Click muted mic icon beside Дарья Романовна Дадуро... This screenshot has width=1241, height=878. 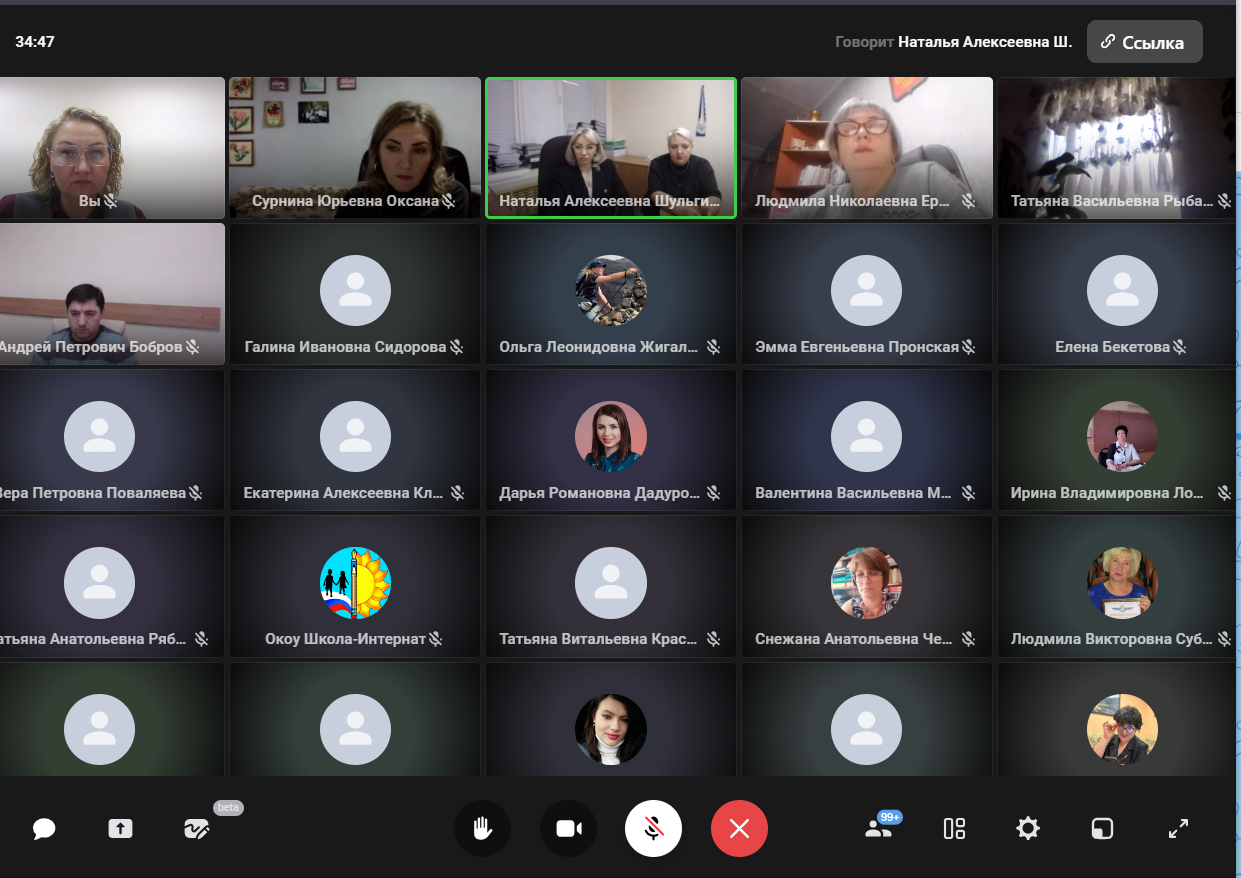[713, 493]
